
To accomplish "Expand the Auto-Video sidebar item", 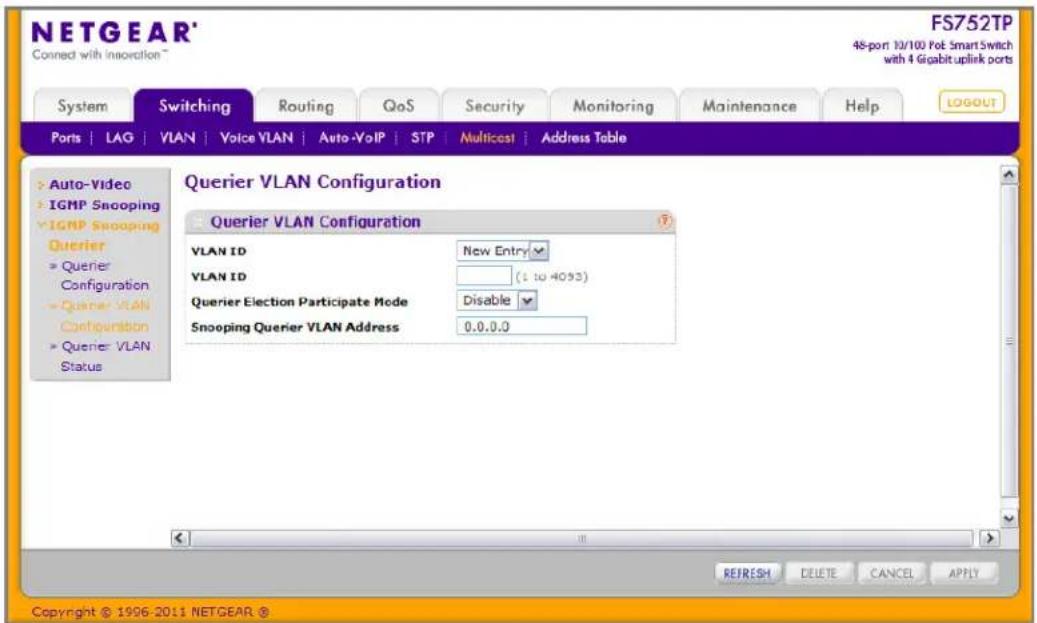I will [x=90, y=185].
